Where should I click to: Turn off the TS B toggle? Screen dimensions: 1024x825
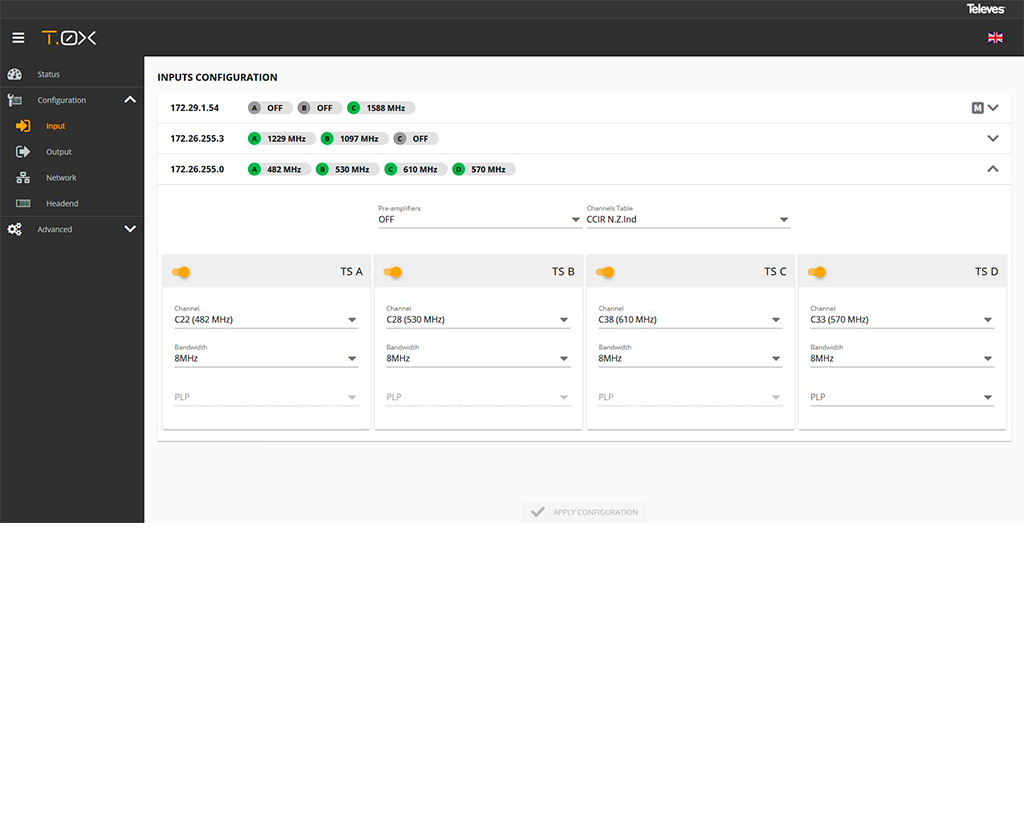pos(393,272)
